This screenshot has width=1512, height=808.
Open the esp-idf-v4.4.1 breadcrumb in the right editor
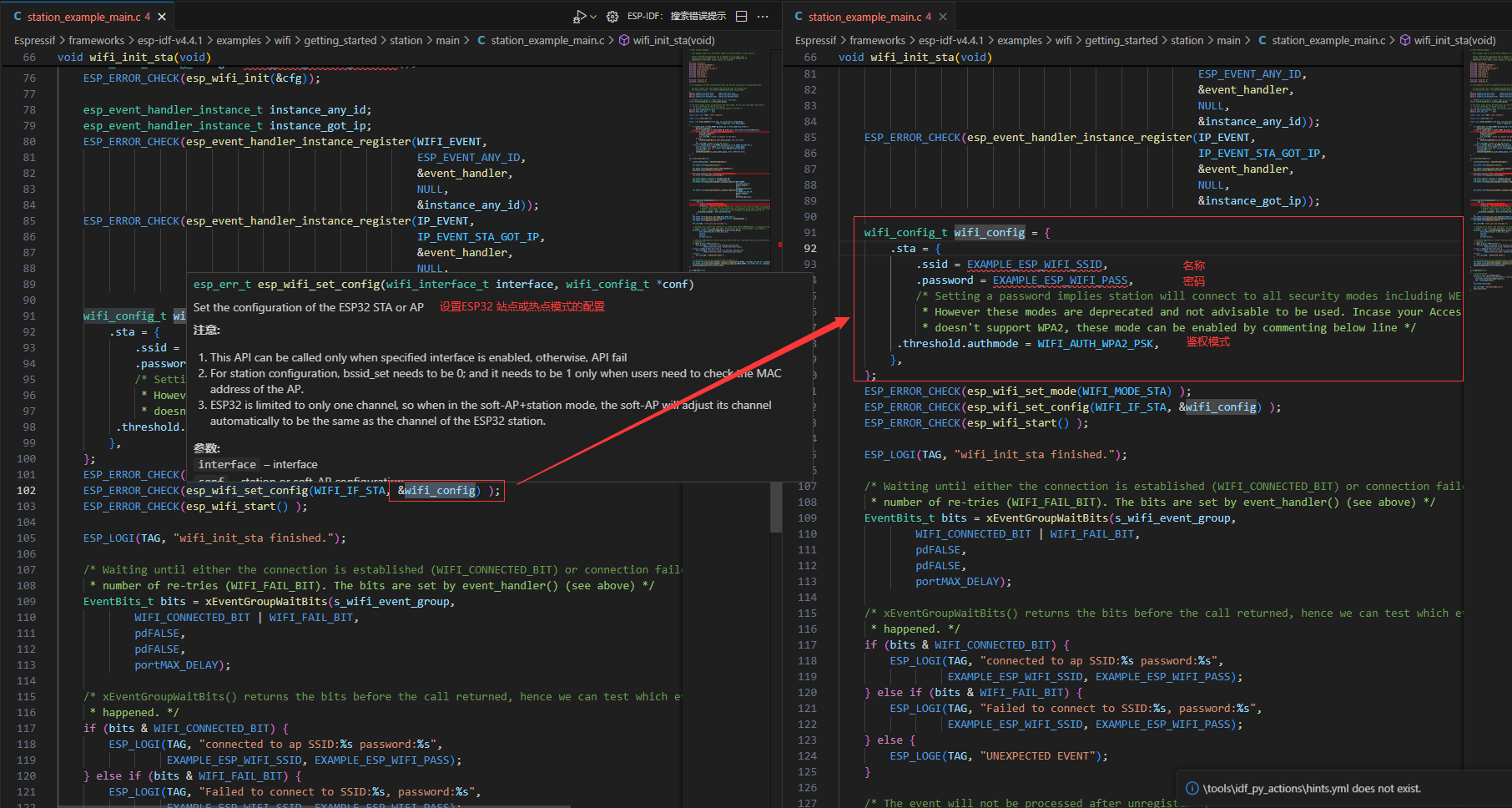point(950,40)
